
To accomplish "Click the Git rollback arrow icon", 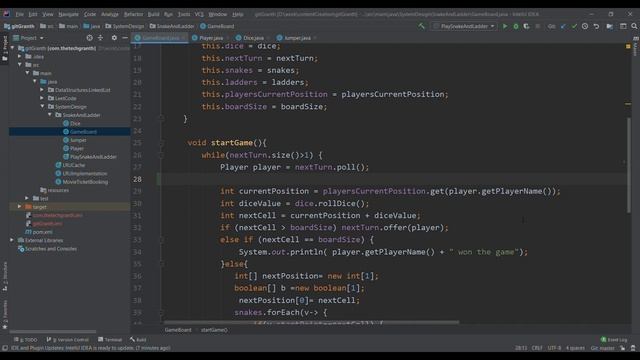I will [596, 26].
